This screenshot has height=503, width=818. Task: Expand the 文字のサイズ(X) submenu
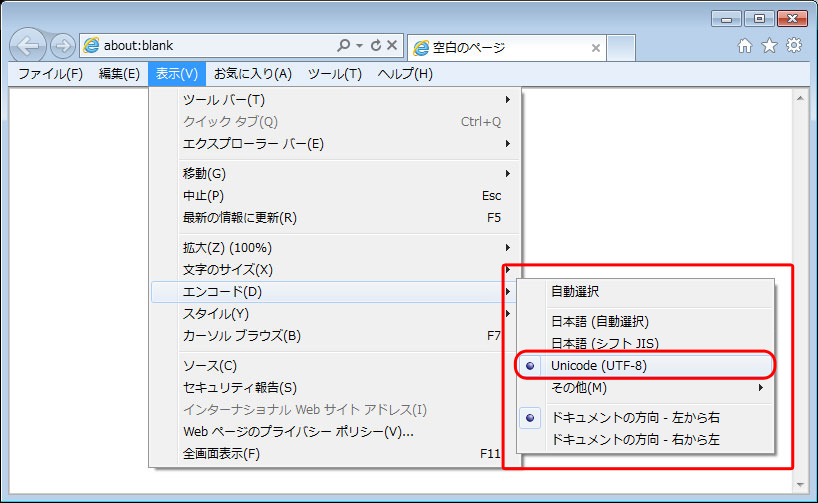coord(335,270)
